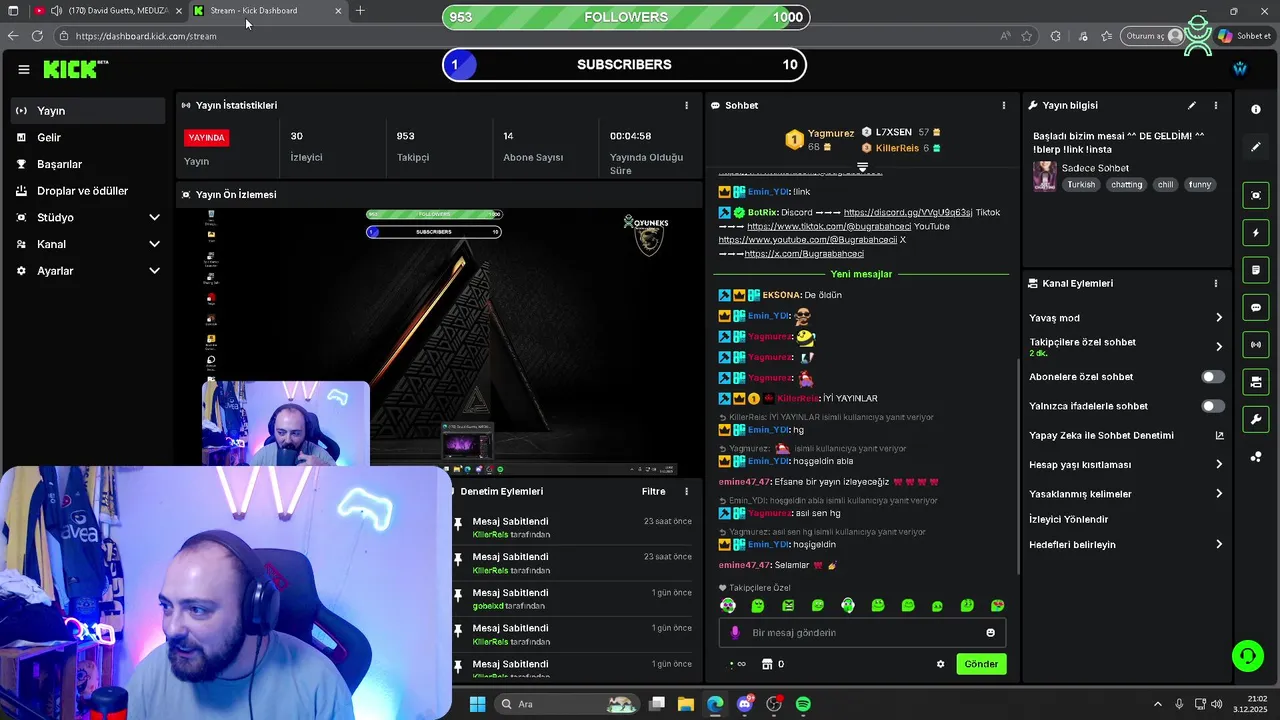Viewport: 1280px width, 720px height.
Task: Click the info icon in right sidebar
Action: pos(1256,109)
